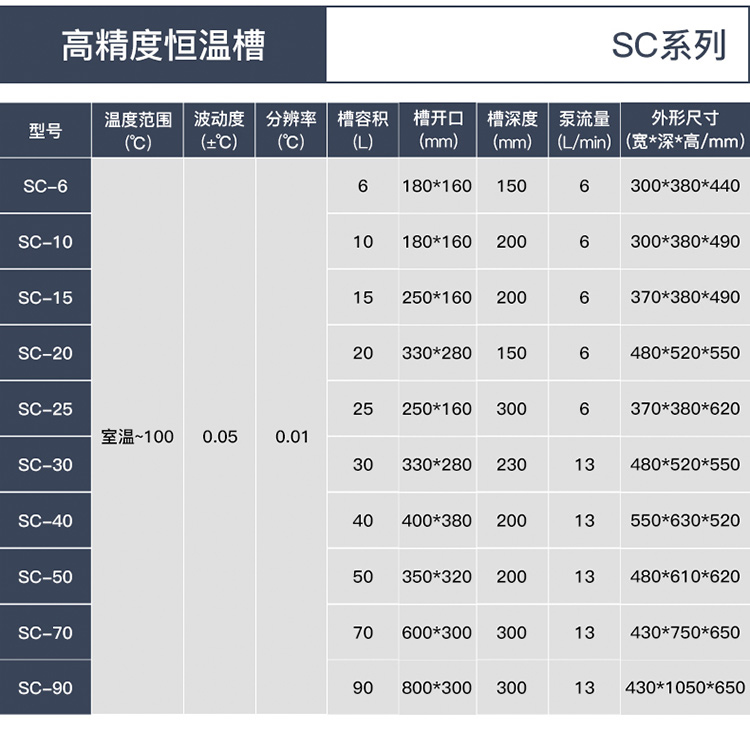
Task: Click volume value 50
Action: 363,576
